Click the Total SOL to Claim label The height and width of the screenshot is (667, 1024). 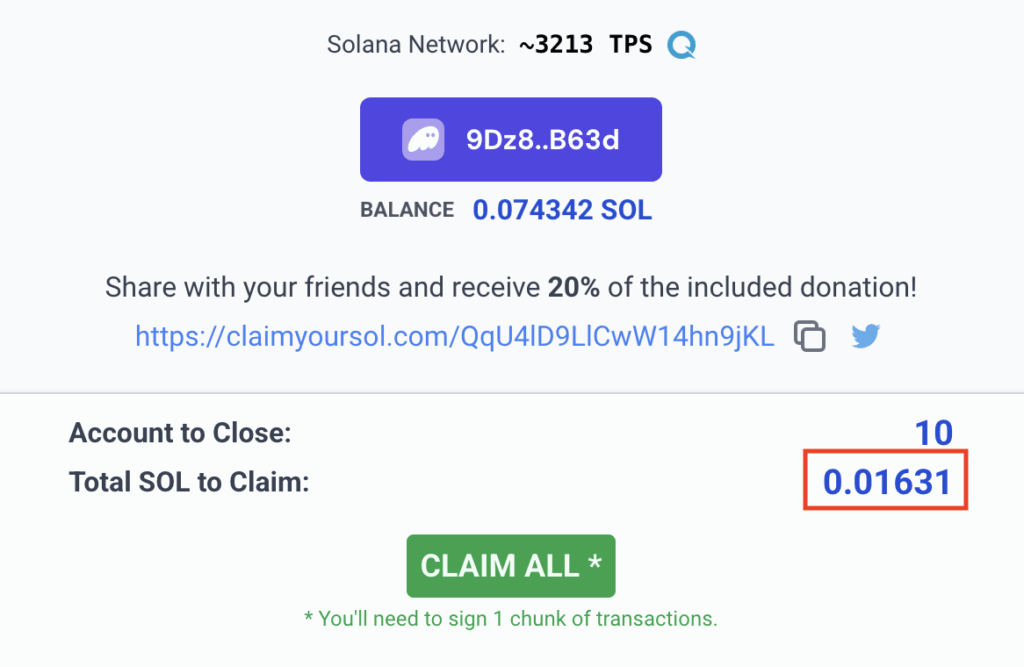coord(189,482)
